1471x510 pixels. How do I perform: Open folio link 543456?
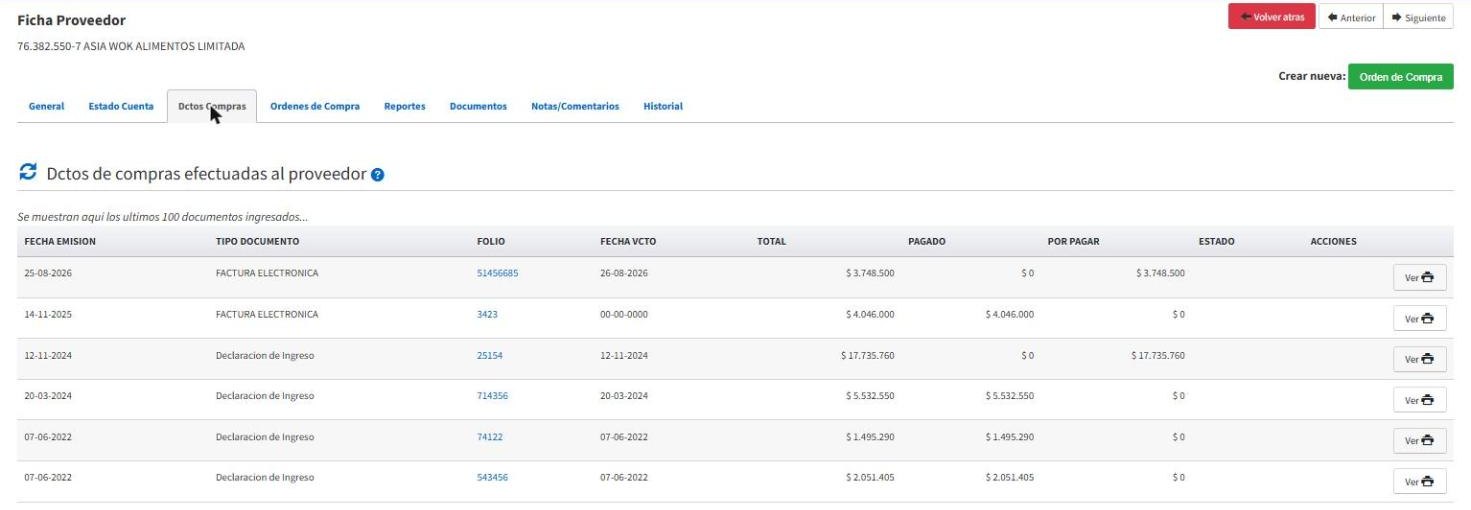click(492, 477)
